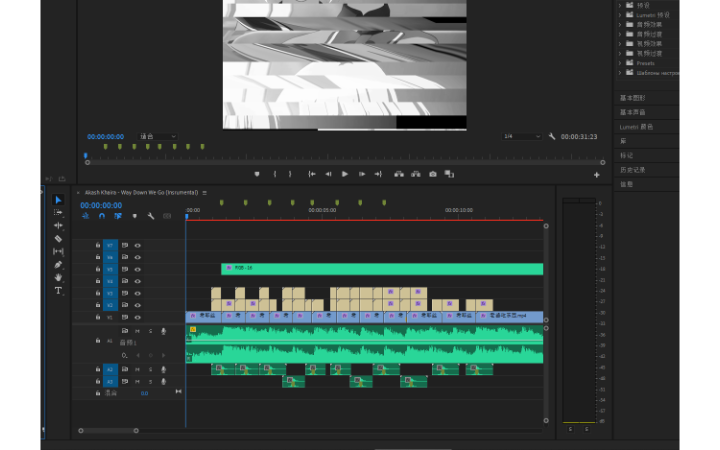Expand 视频过渡 effects folder
720x450 pixels.
pos(620,53)
